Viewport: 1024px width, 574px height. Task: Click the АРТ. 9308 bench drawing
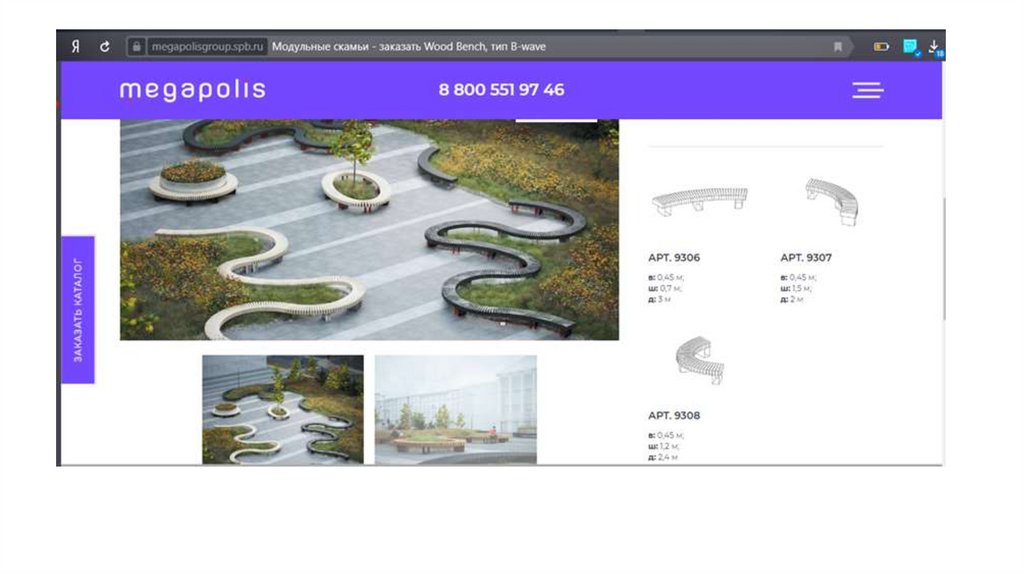point(699,360)
